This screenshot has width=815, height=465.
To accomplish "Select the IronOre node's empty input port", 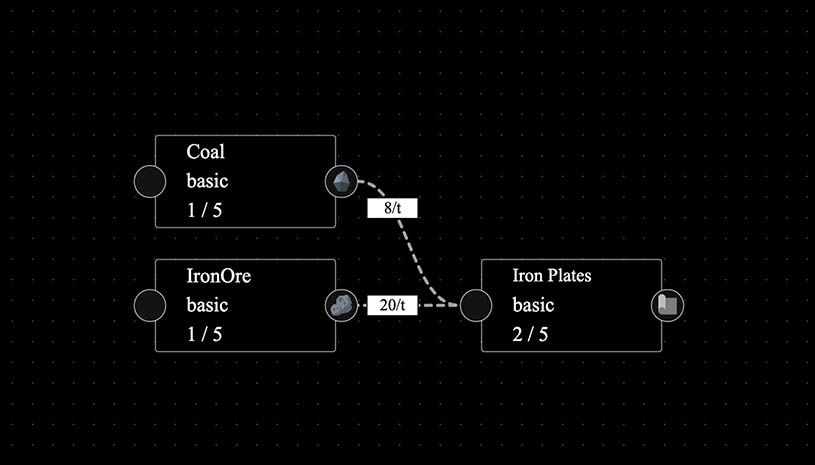I will (150, 305).
